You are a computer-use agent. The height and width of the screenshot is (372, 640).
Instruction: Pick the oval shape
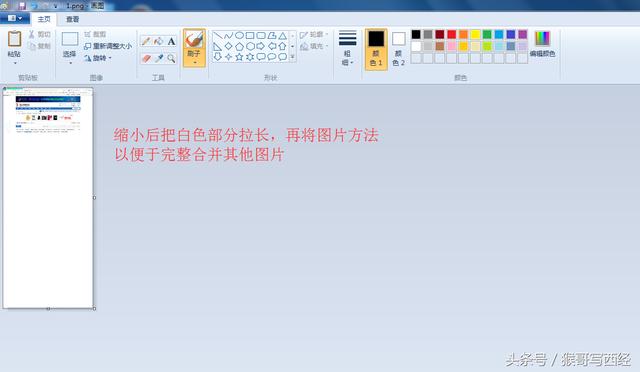[239, 36]
